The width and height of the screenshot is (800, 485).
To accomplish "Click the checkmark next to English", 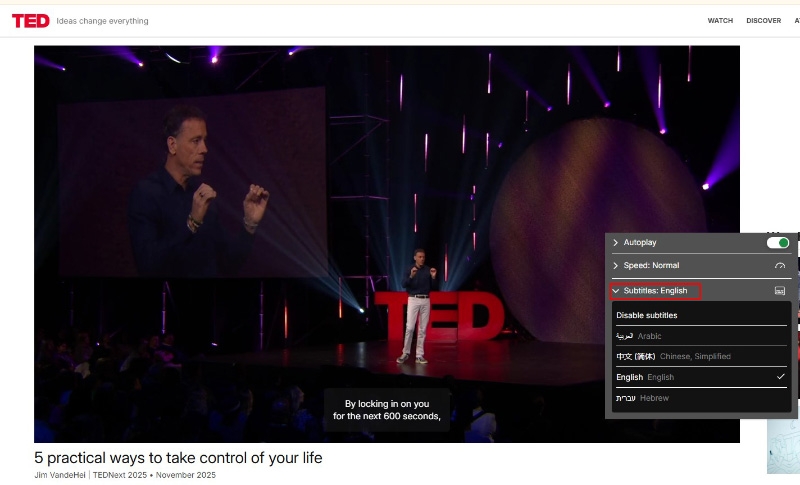I will pos(781,377).
